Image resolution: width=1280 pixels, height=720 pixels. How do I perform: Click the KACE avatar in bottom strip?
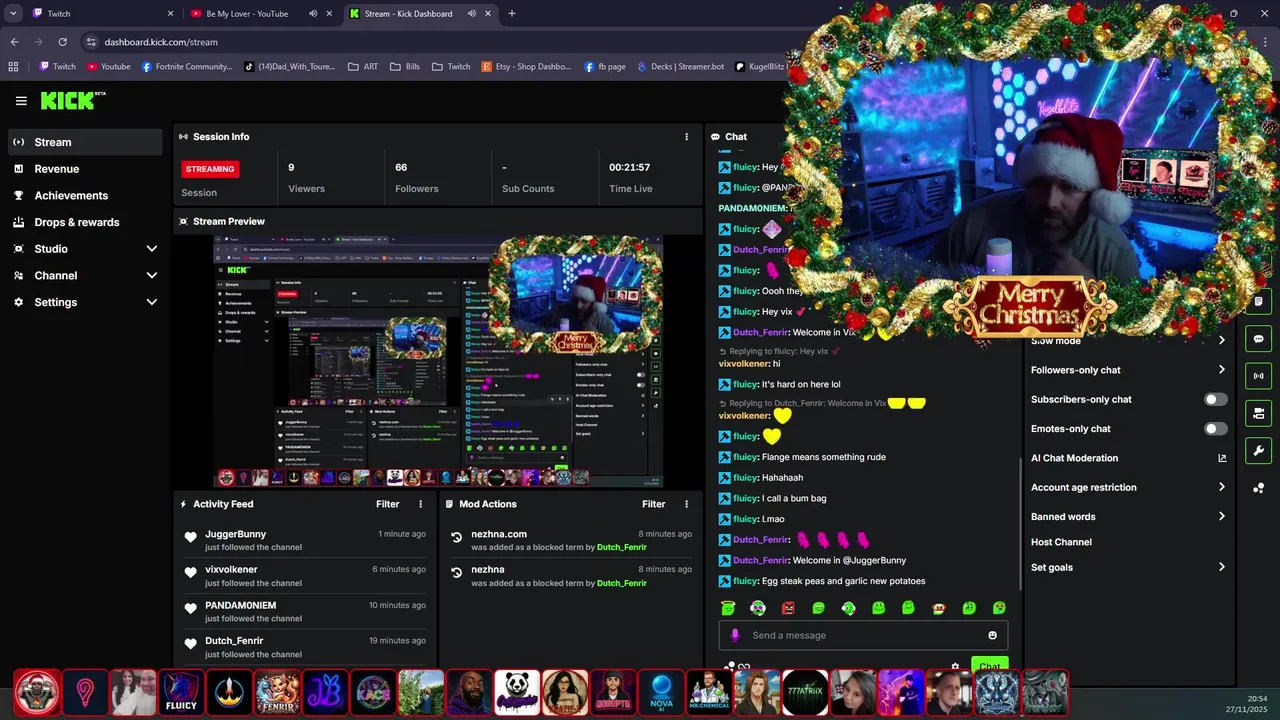(x=373, y=692)
